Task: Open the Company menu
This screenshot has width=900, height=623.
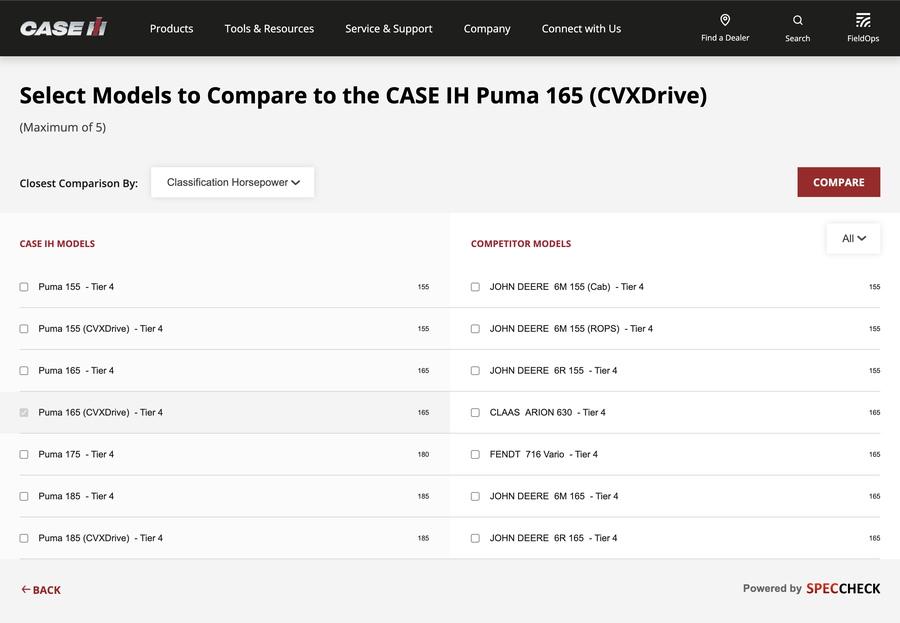Action: coord(487,29)
